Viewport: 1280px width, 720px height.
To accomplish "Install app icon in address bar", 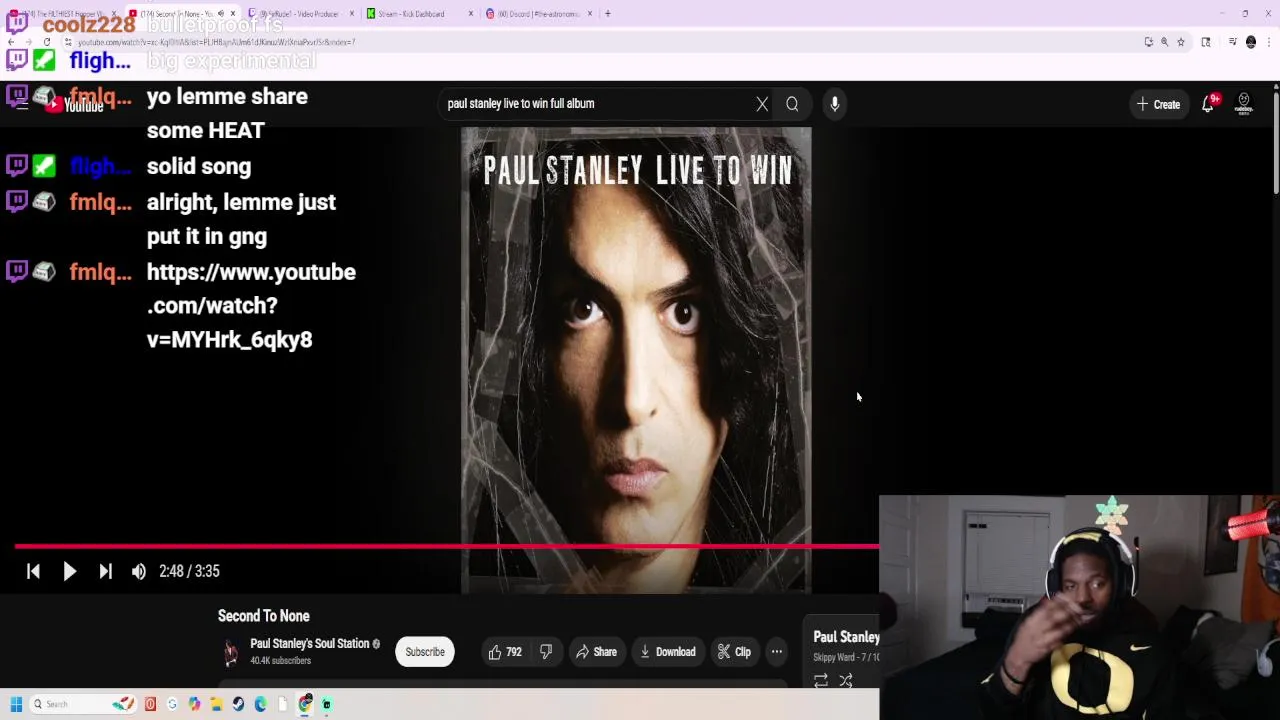I will 1148,42.
